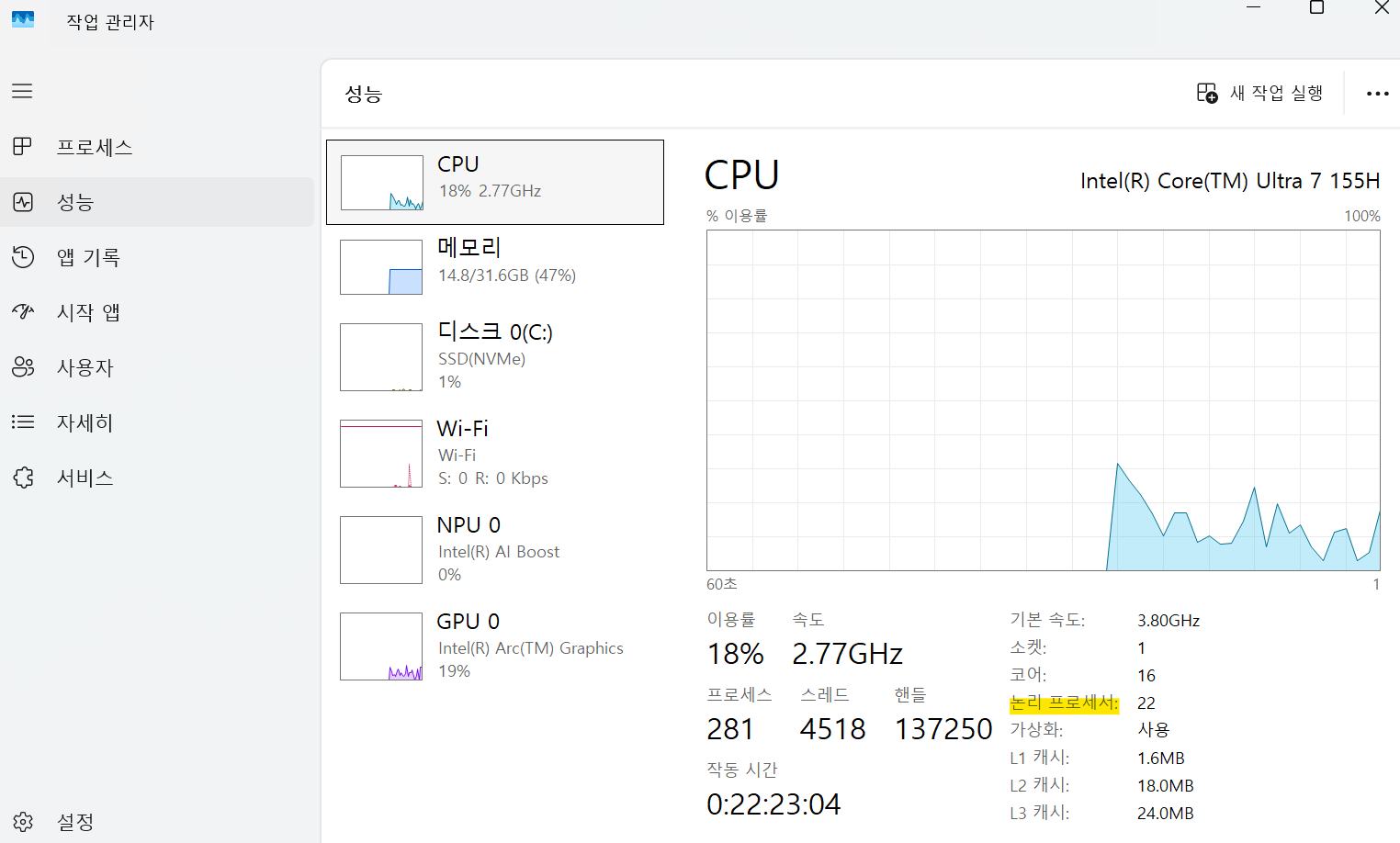The height and width of the screenshot is (843, 1400).
Task: Click the large CPU utilization graph
Action: (1044, 400)
